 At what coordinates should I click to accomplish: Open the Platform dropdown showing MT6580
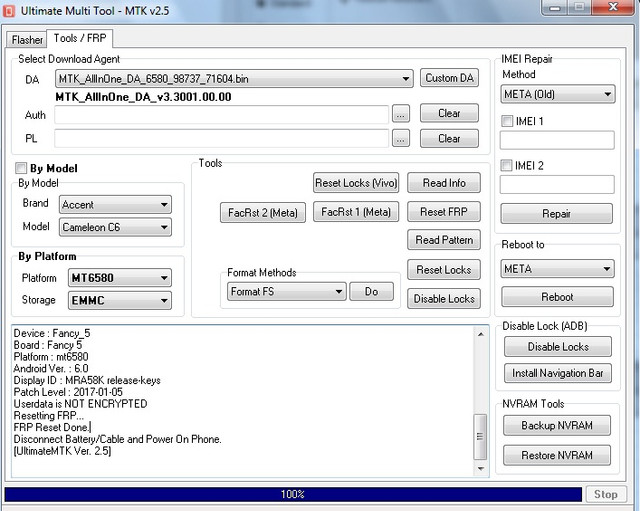point(120,278)
